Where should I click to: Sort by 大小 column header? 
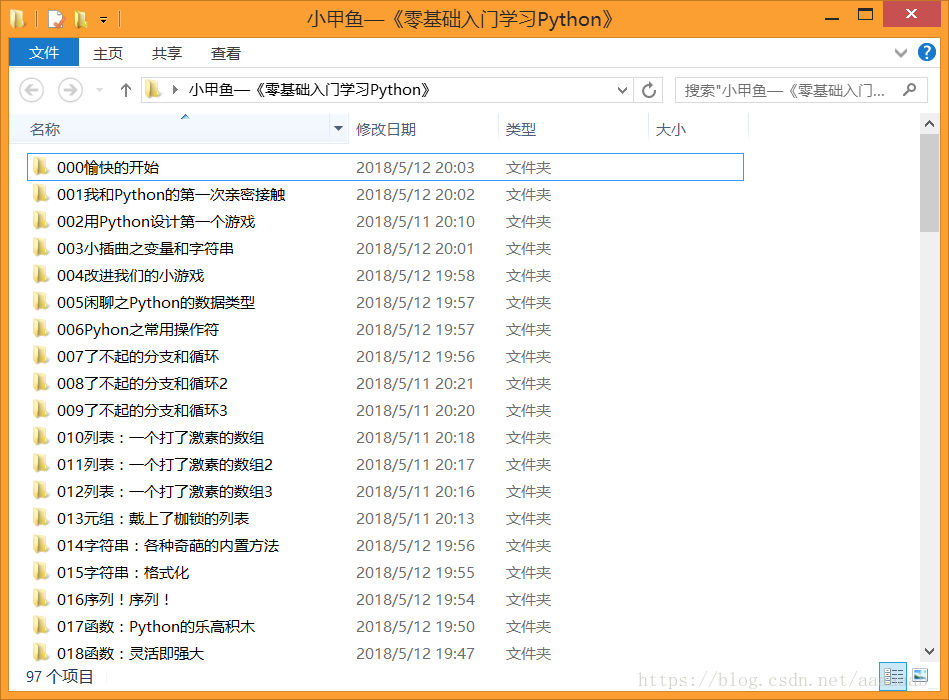coord(698,129)
